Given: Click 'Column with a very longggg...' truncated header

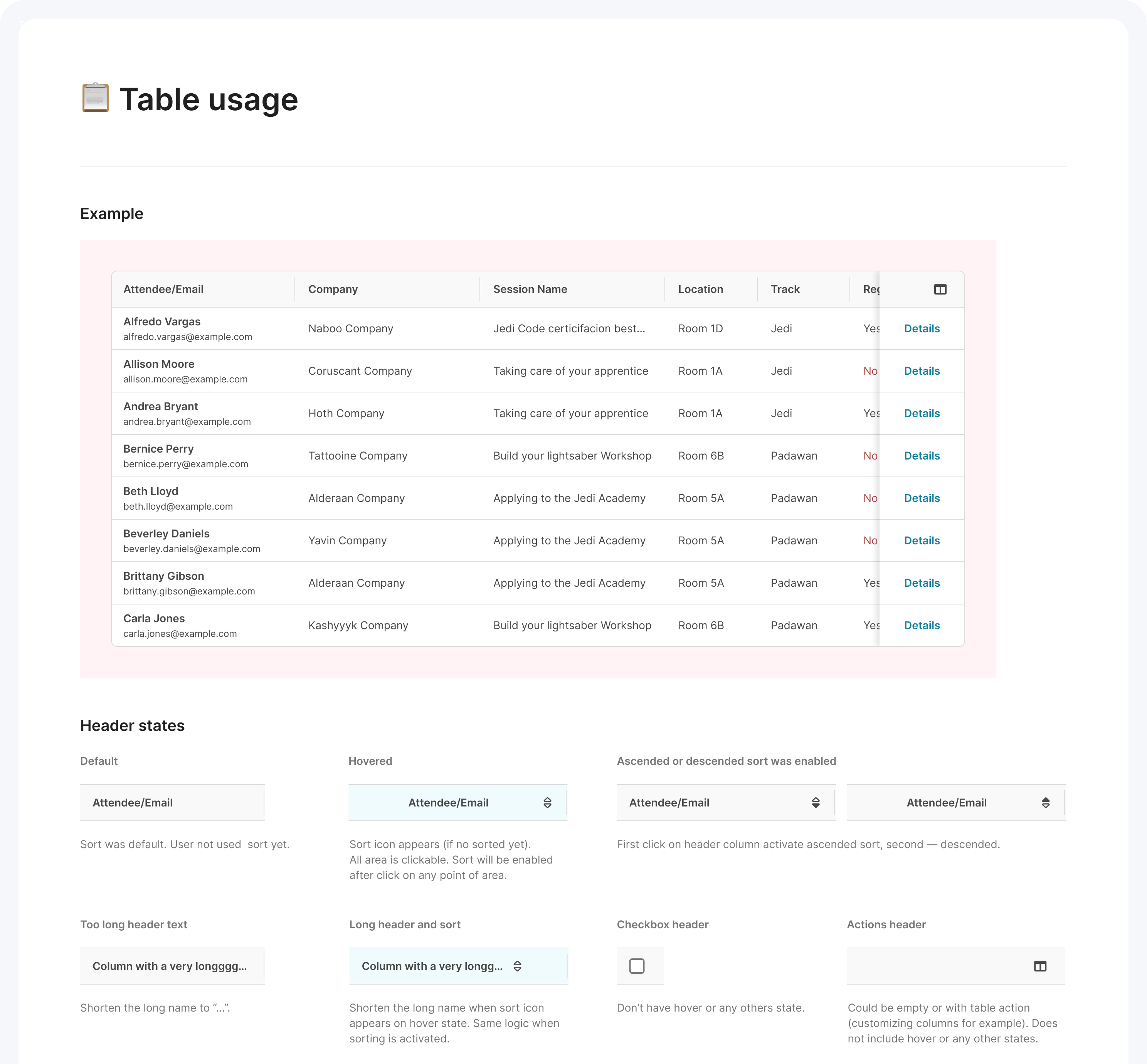Looking at the screenshot, I should [173, 966].
